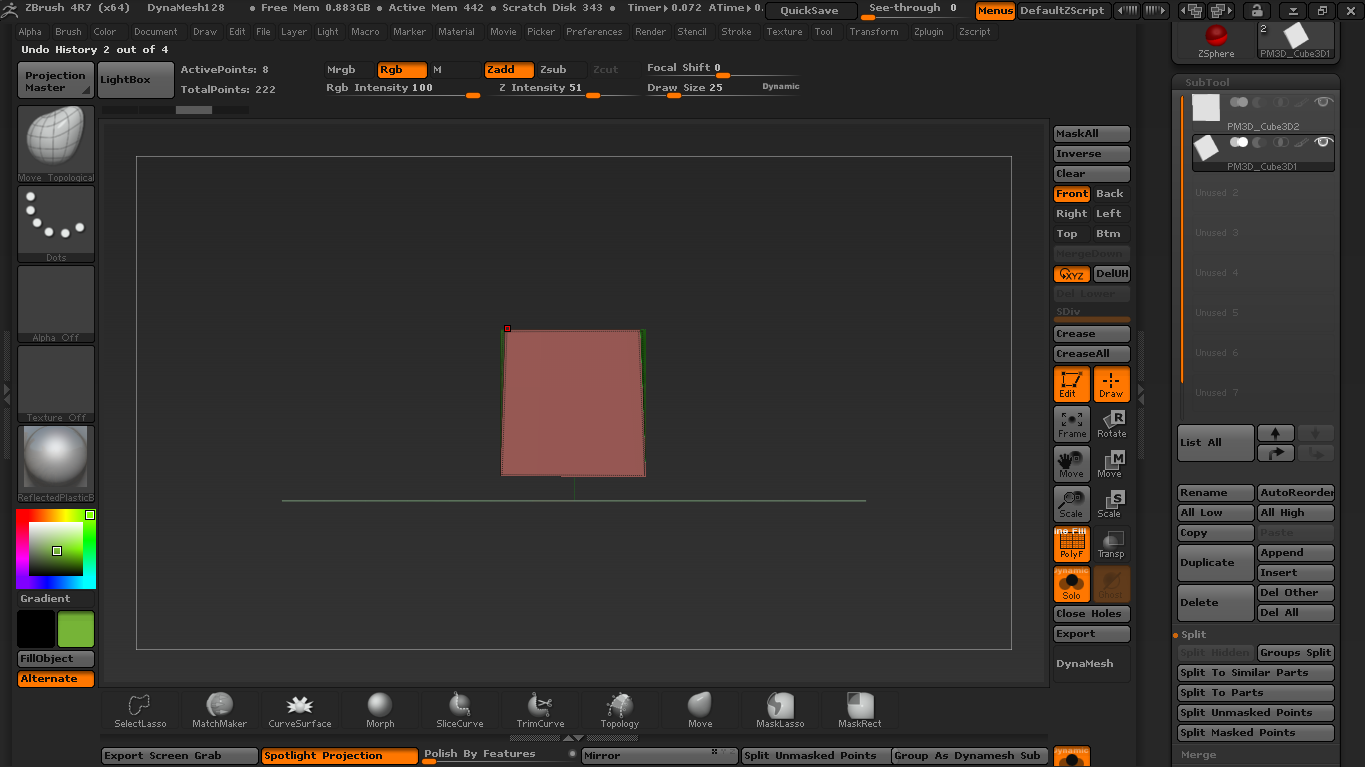The height and width of the screenshot is (767, 1365).
Task: Open the Dots stroke picker
Action: click(56, 224)
